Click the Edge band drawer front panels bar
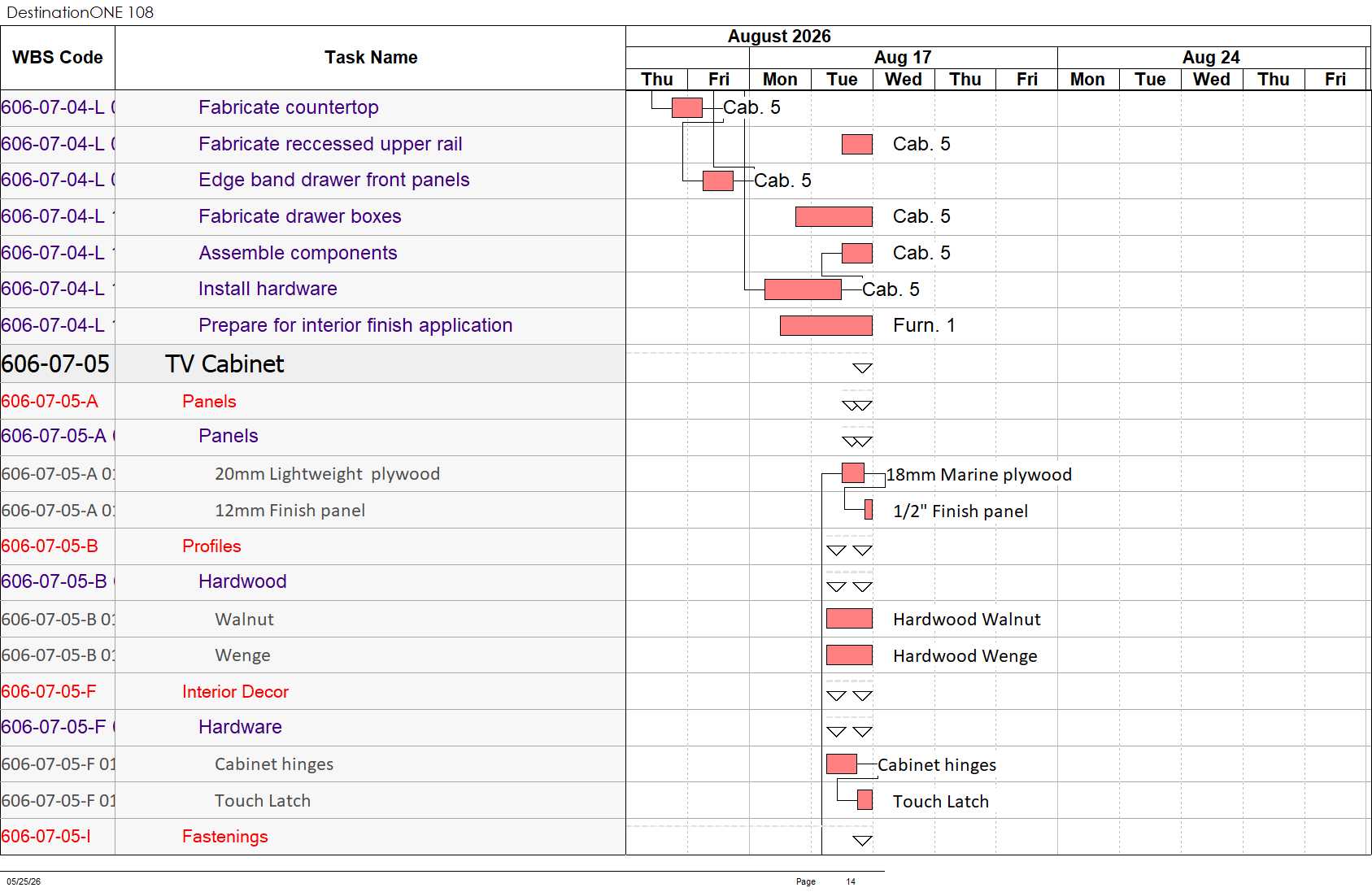The image size is (1372, 892). pos(718,181)
